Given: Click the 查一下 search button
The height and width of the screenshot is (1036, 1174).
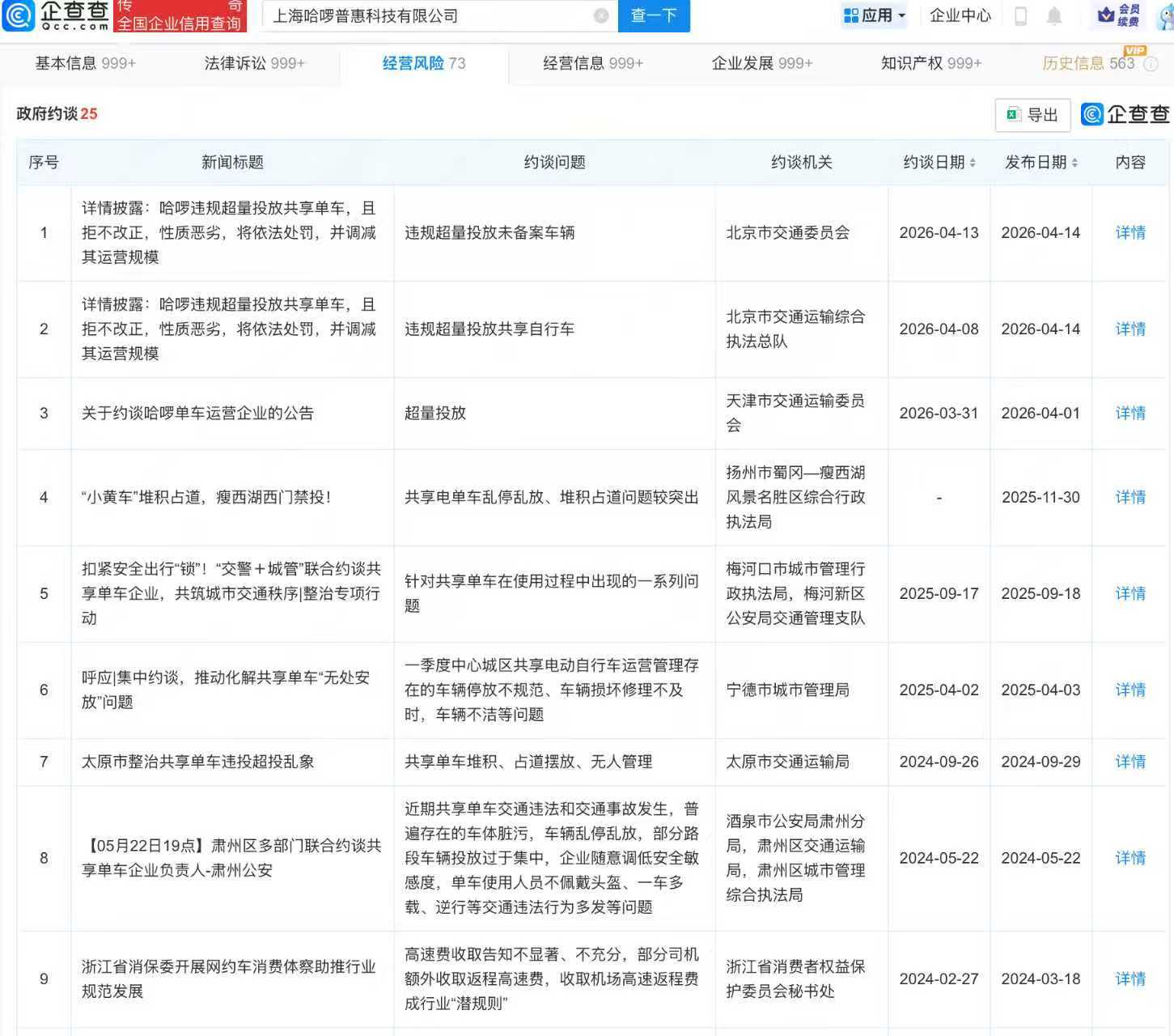Looking at the screenshot, I should click(x=654, y=15).
